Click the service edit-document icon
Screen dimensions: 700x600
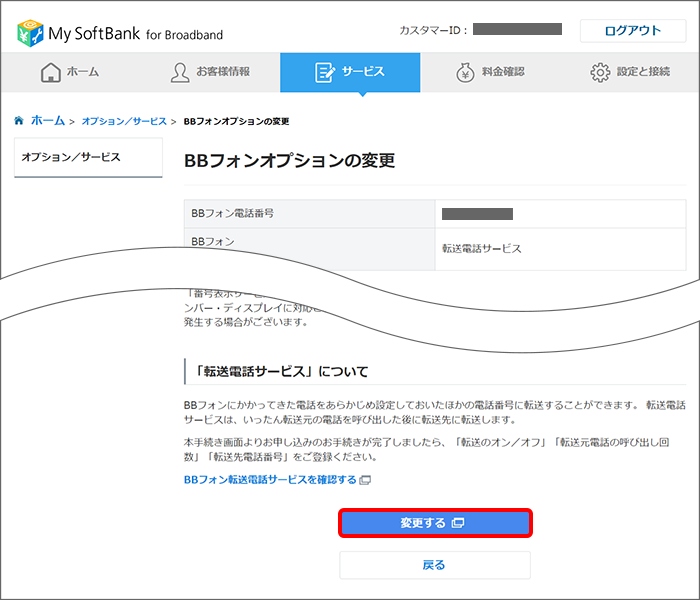[325, 72]
